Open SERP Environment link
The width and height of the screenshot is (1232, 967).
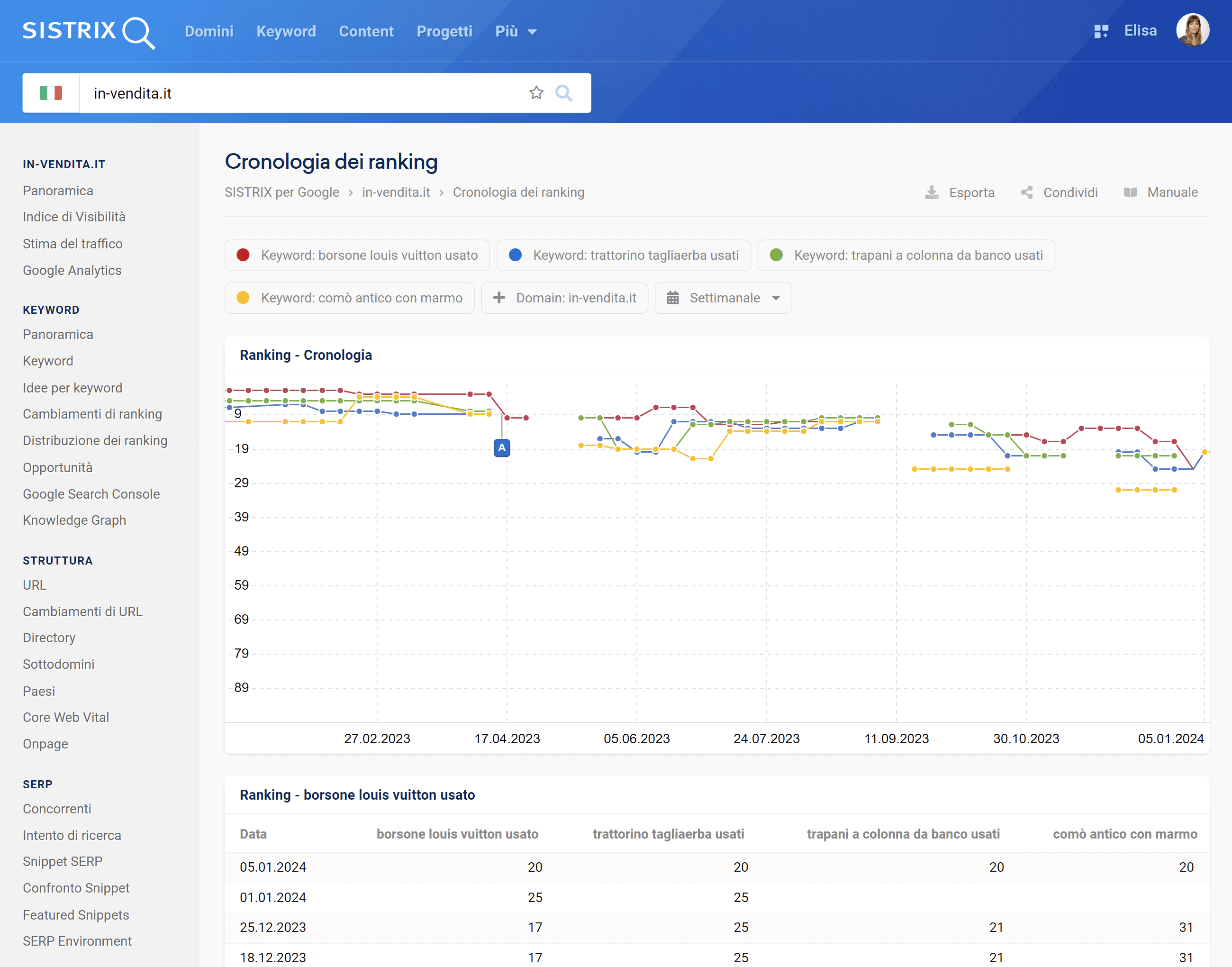77,941
